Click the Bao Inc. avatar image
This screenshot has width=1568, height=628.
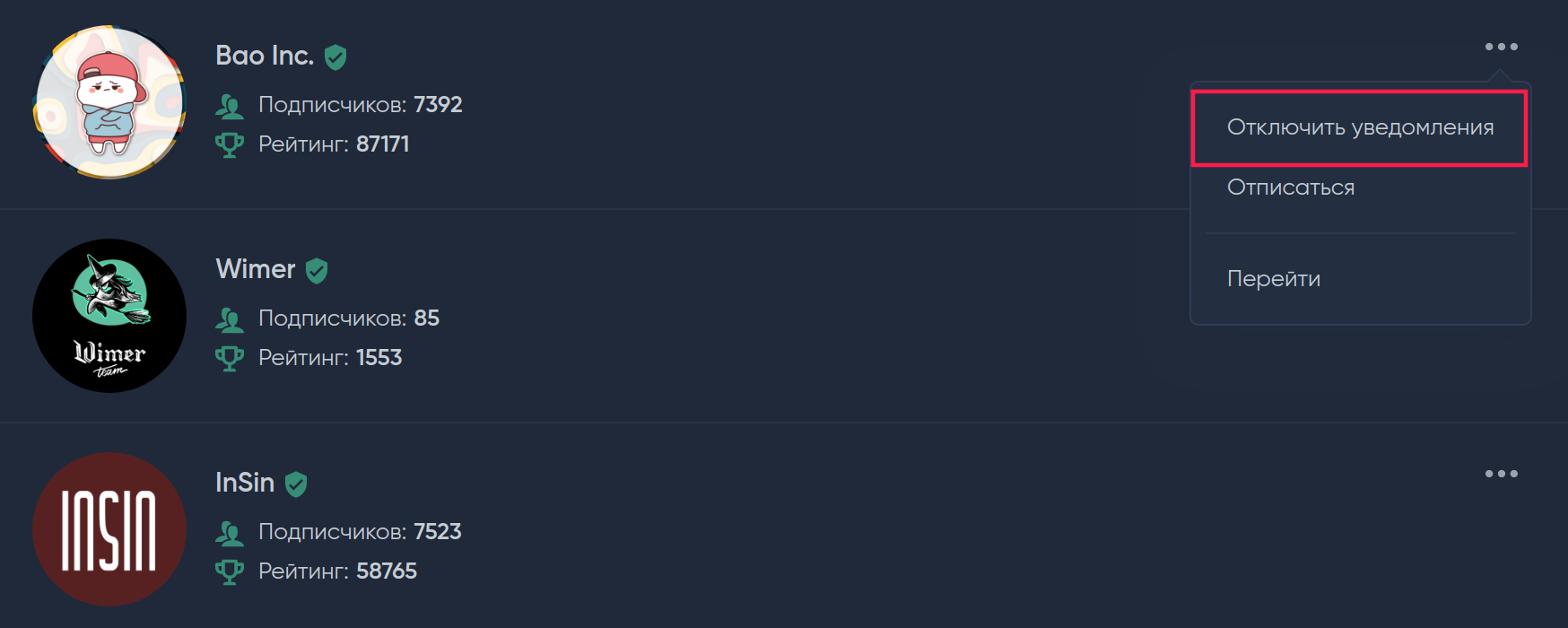(x=109, y=102)
